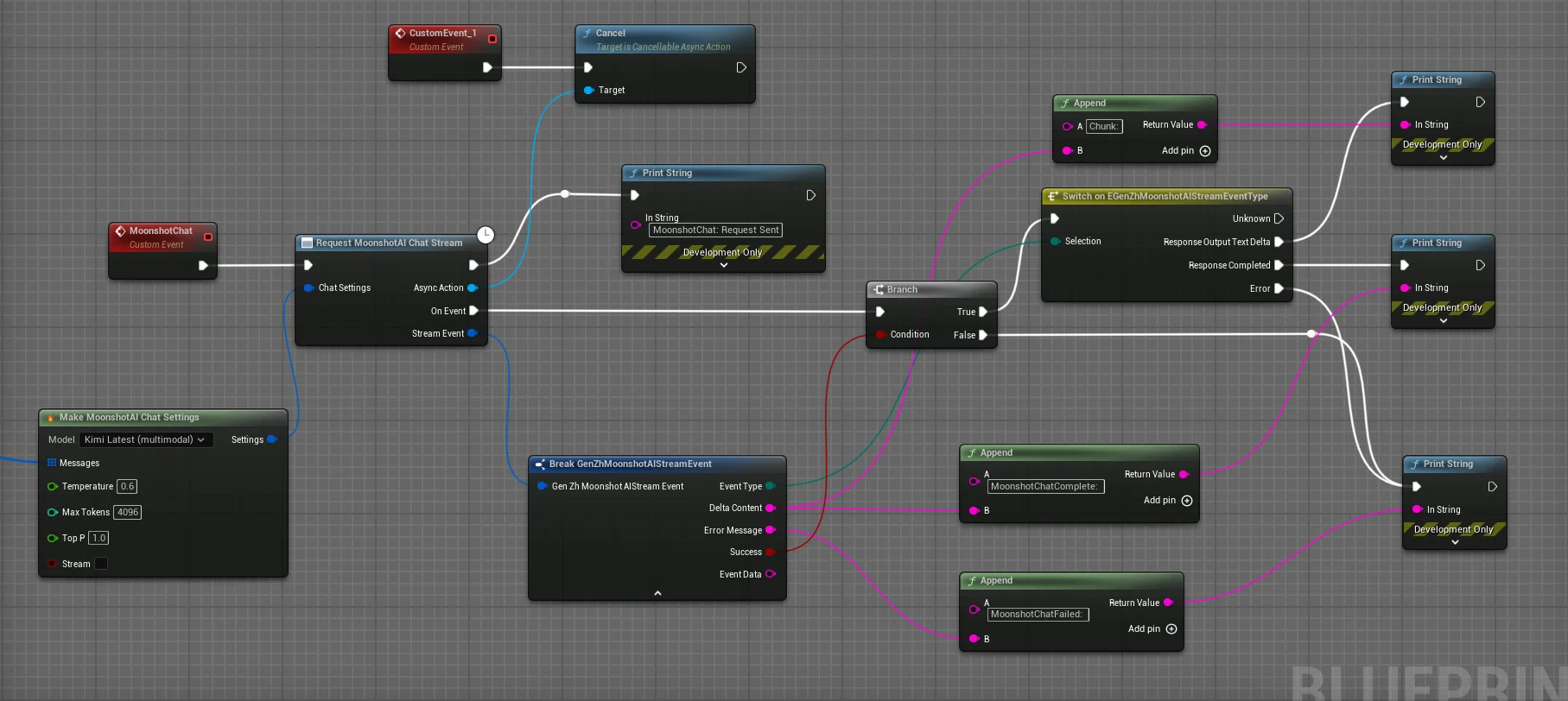This screenshot has width=1568, height=701.
Task: Click the MoonshotChat event delegate pin
Action: (x=208, y=237)
